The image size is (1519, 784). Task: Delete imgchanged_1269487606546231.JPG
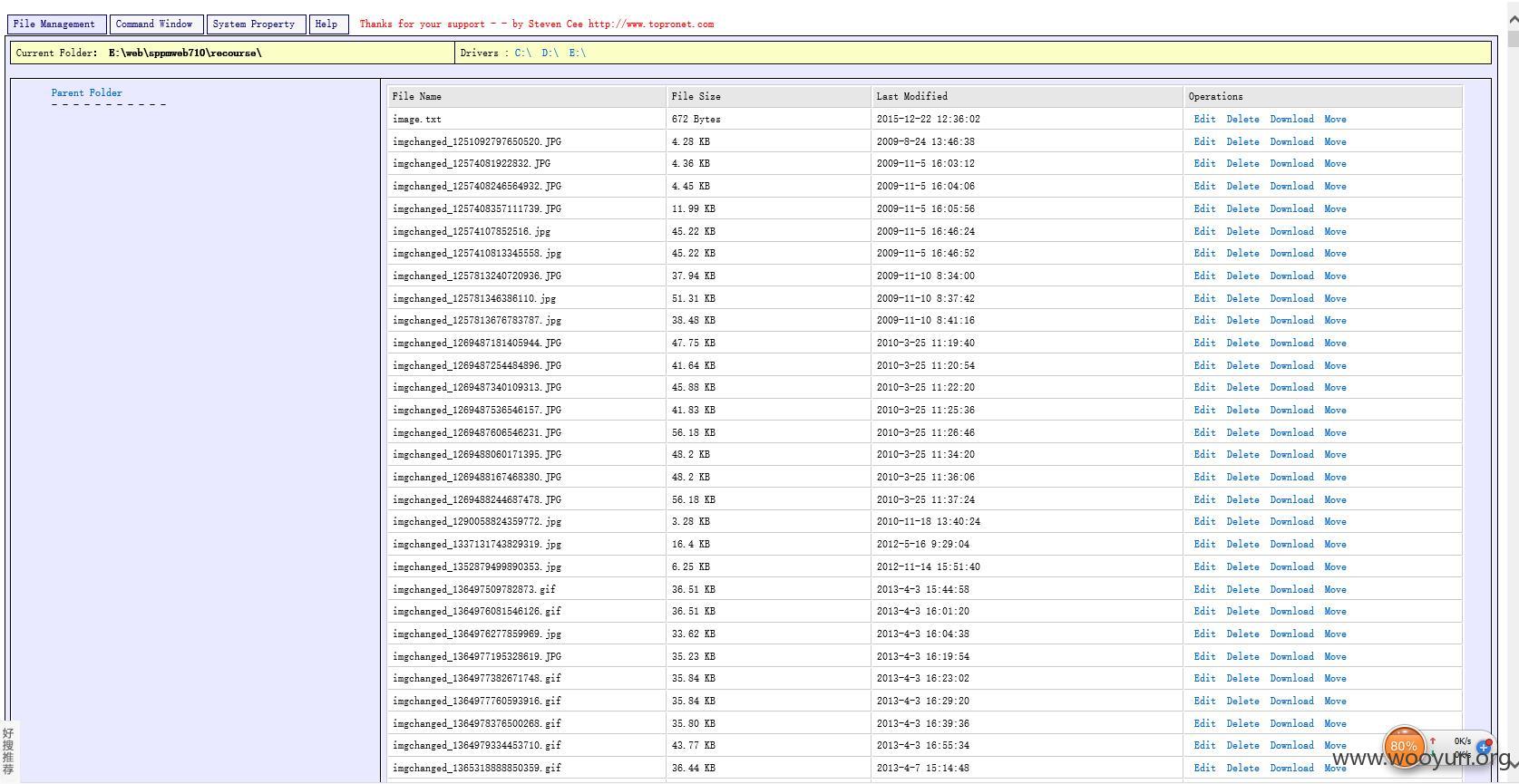1242,432
